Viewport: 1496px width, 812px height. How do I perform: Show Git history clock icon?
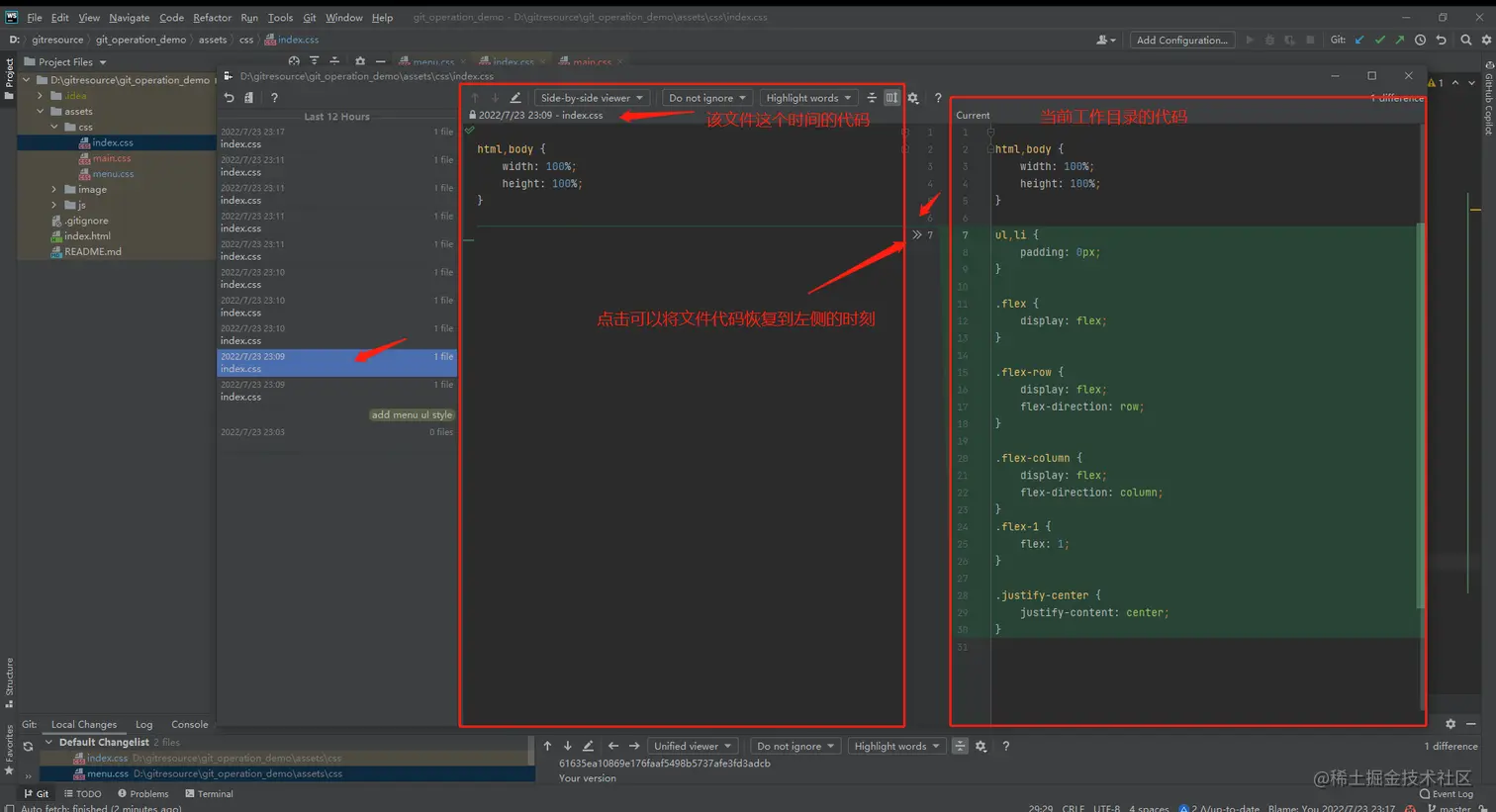tap(1420, 40)
